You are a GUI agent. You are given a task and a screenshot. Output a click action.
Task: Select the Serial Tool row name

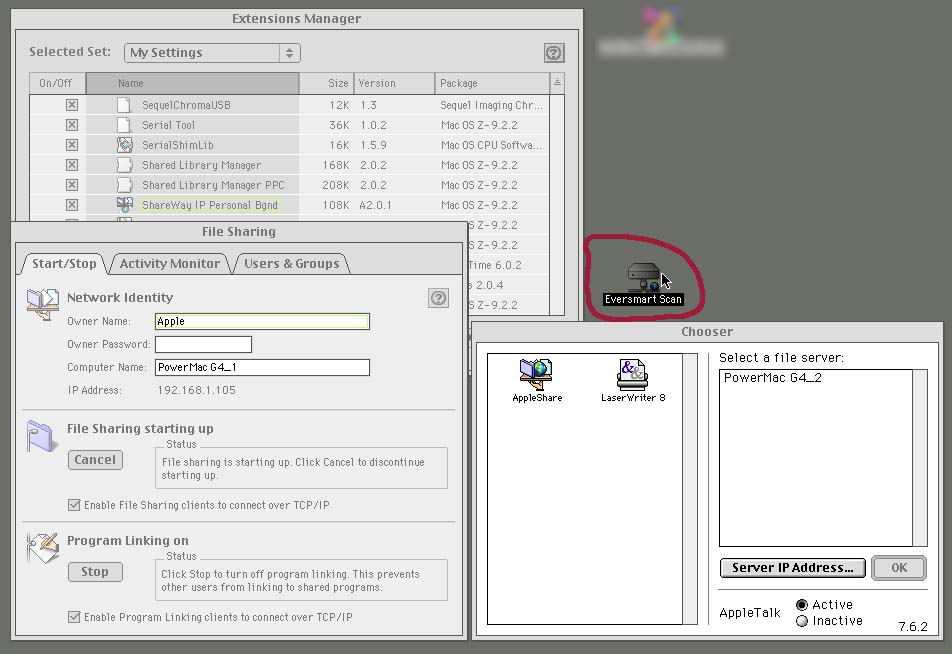tap(168, 125)
